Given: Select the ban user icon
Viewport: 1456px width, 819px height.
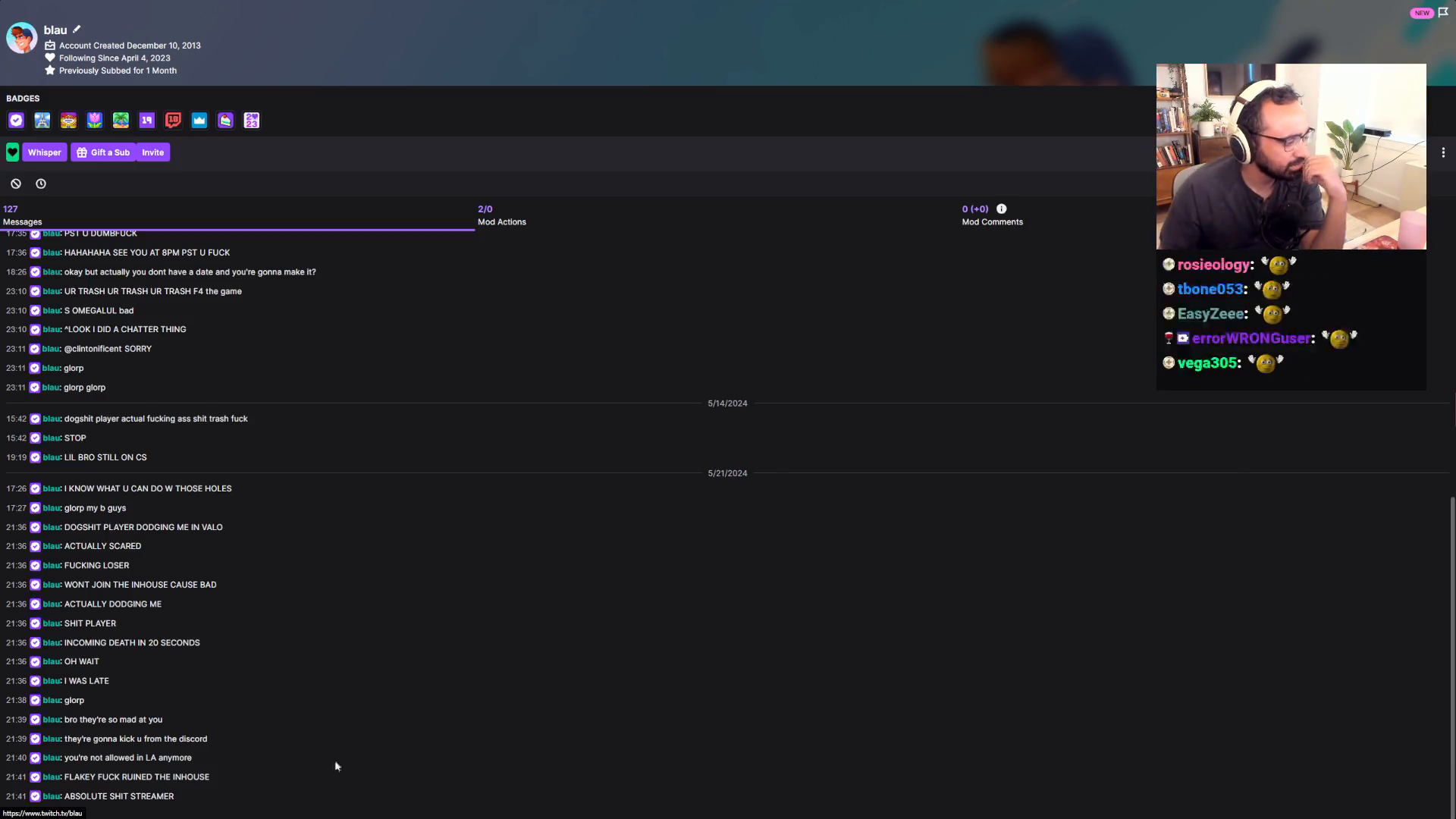Looking at the screenshot, I should coord(15,184).
